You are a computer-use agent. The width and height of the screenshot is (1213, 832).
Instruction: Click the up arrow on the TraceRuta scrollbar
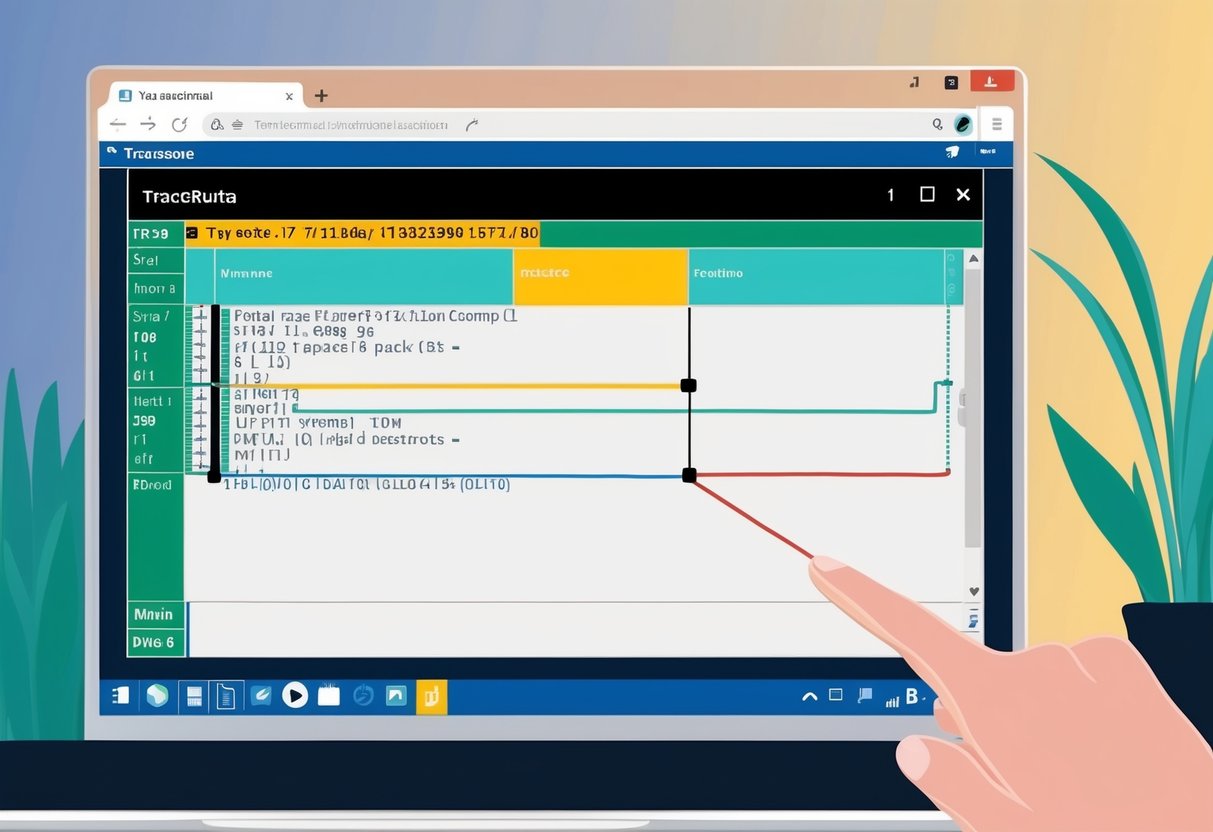pos(972,258)
